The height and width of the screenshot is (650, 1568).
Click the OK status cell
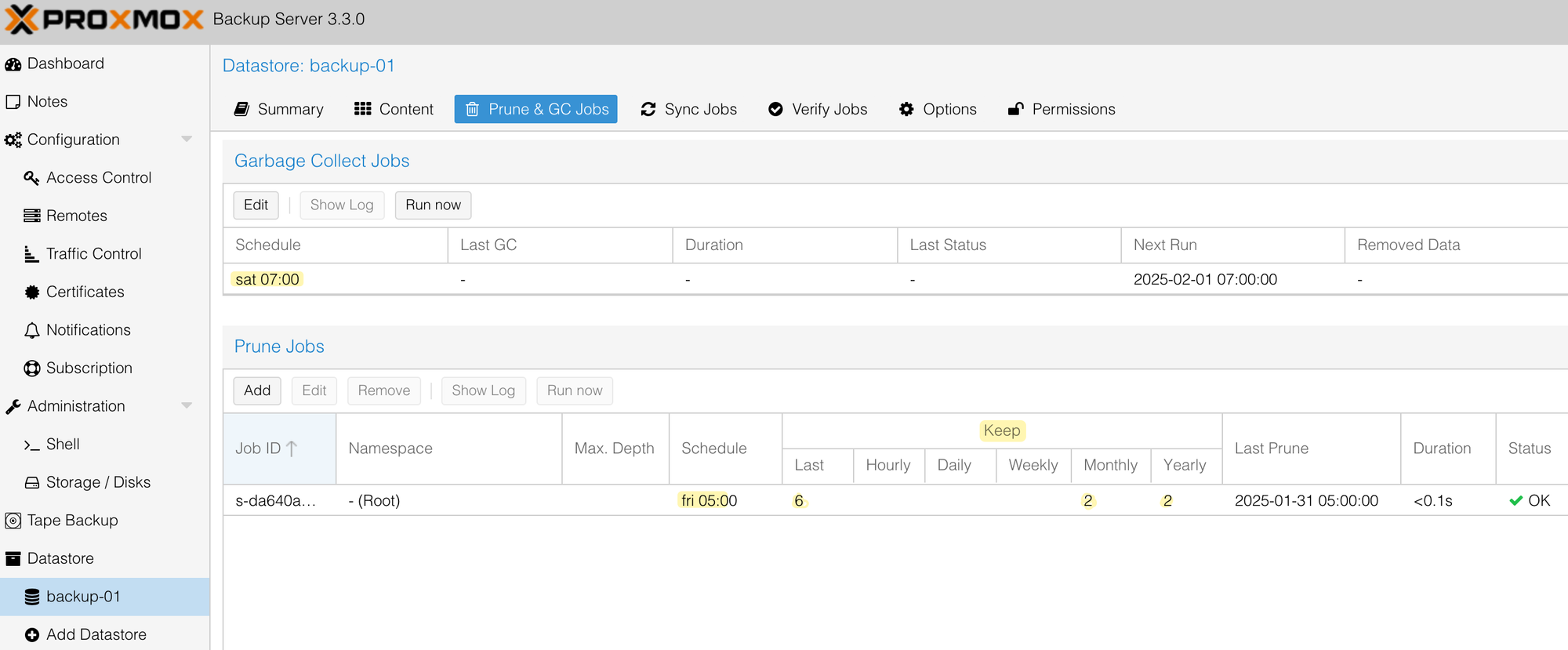1530,500
